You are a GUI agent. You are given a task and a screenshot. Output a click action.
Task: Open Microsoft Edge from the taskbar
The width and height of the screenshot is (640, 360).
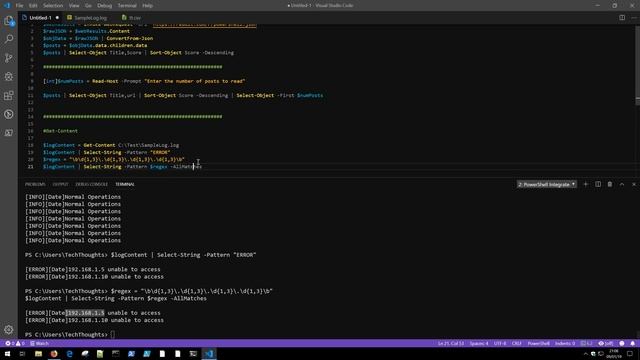click(69, 353)
